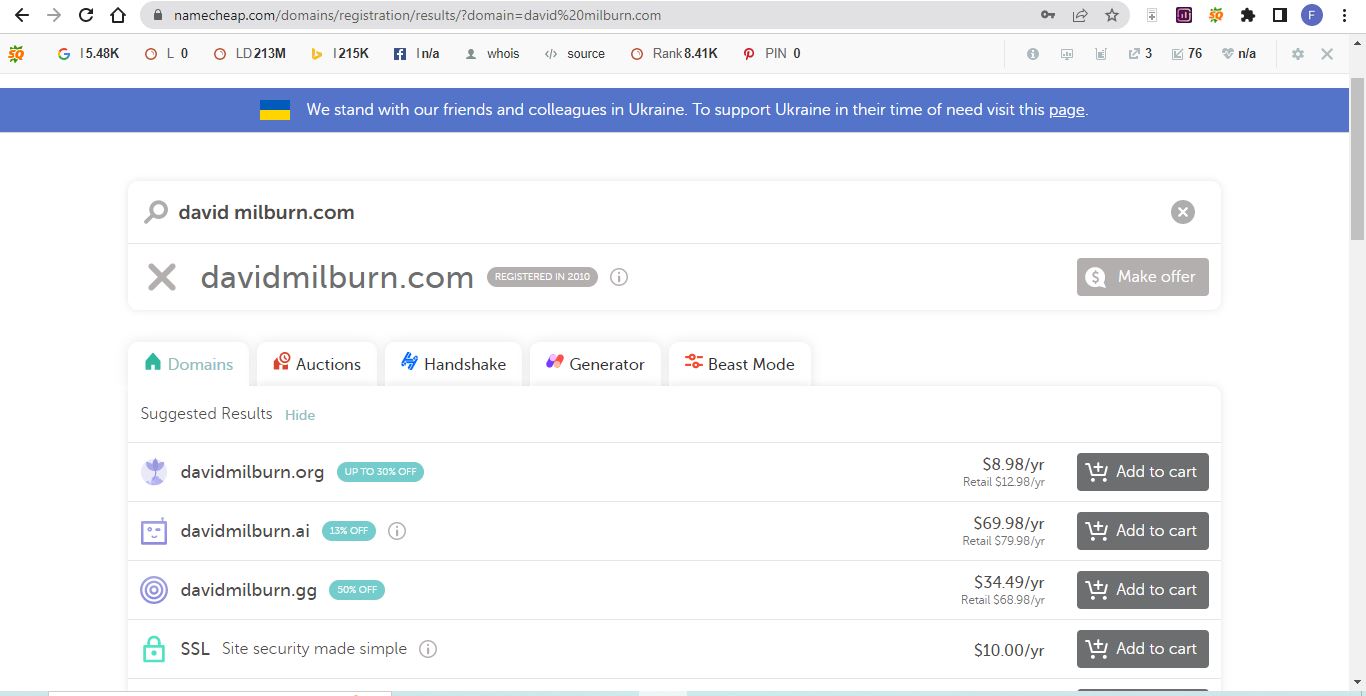Viewport: 1366px width, 696px height.
Task: Close the SEOquake toolbar
Action: (1327, 54)
